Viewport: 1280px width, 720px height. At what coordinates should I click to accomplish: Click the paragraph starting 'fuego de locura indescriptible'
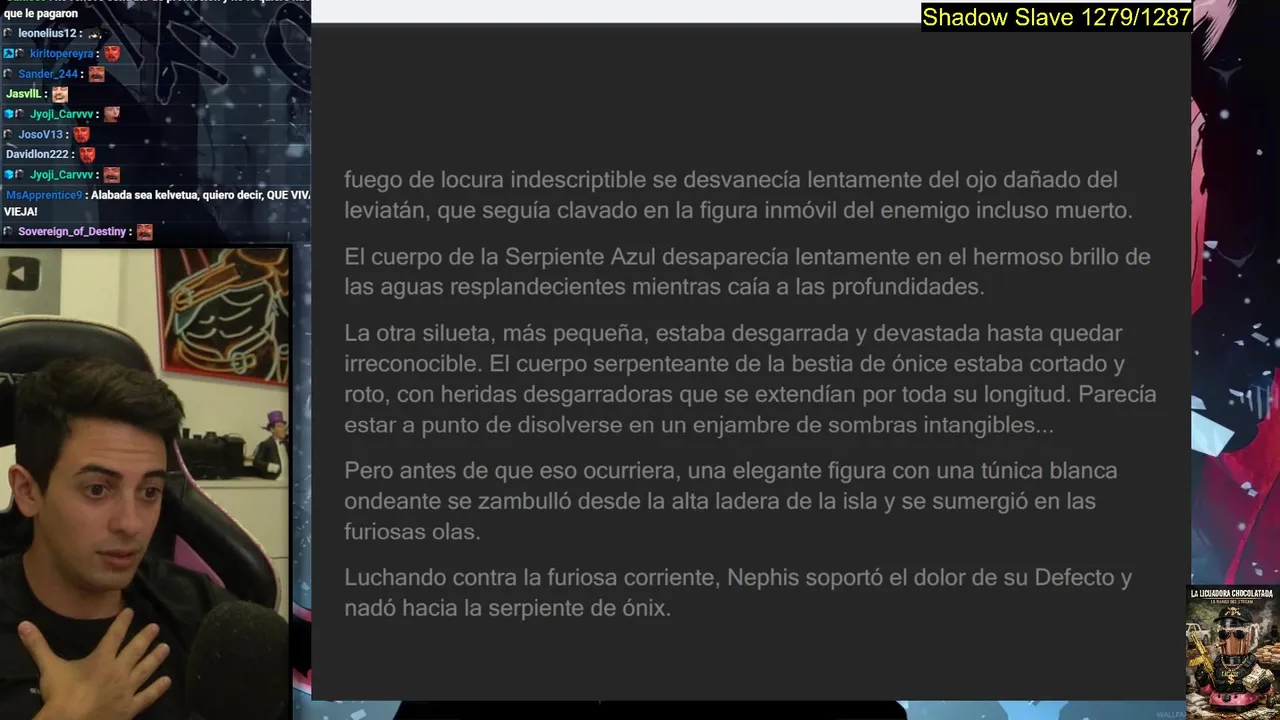point(738,195)
